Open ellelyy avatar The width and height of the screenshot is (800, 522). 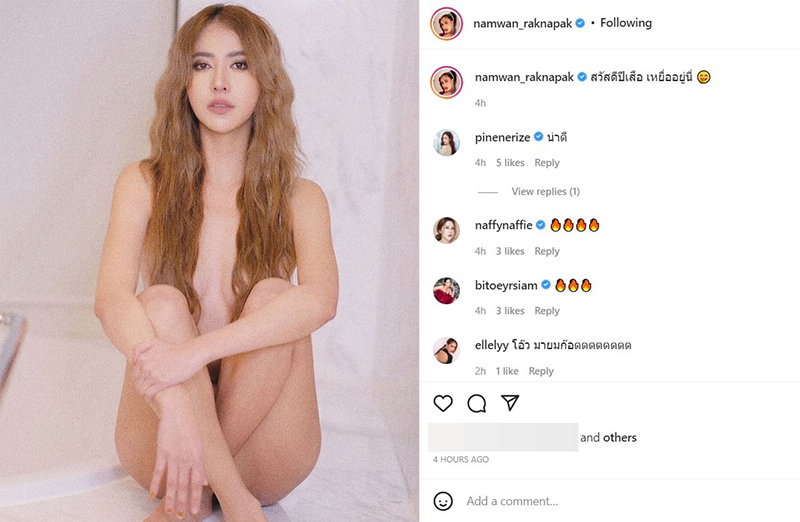446,351
